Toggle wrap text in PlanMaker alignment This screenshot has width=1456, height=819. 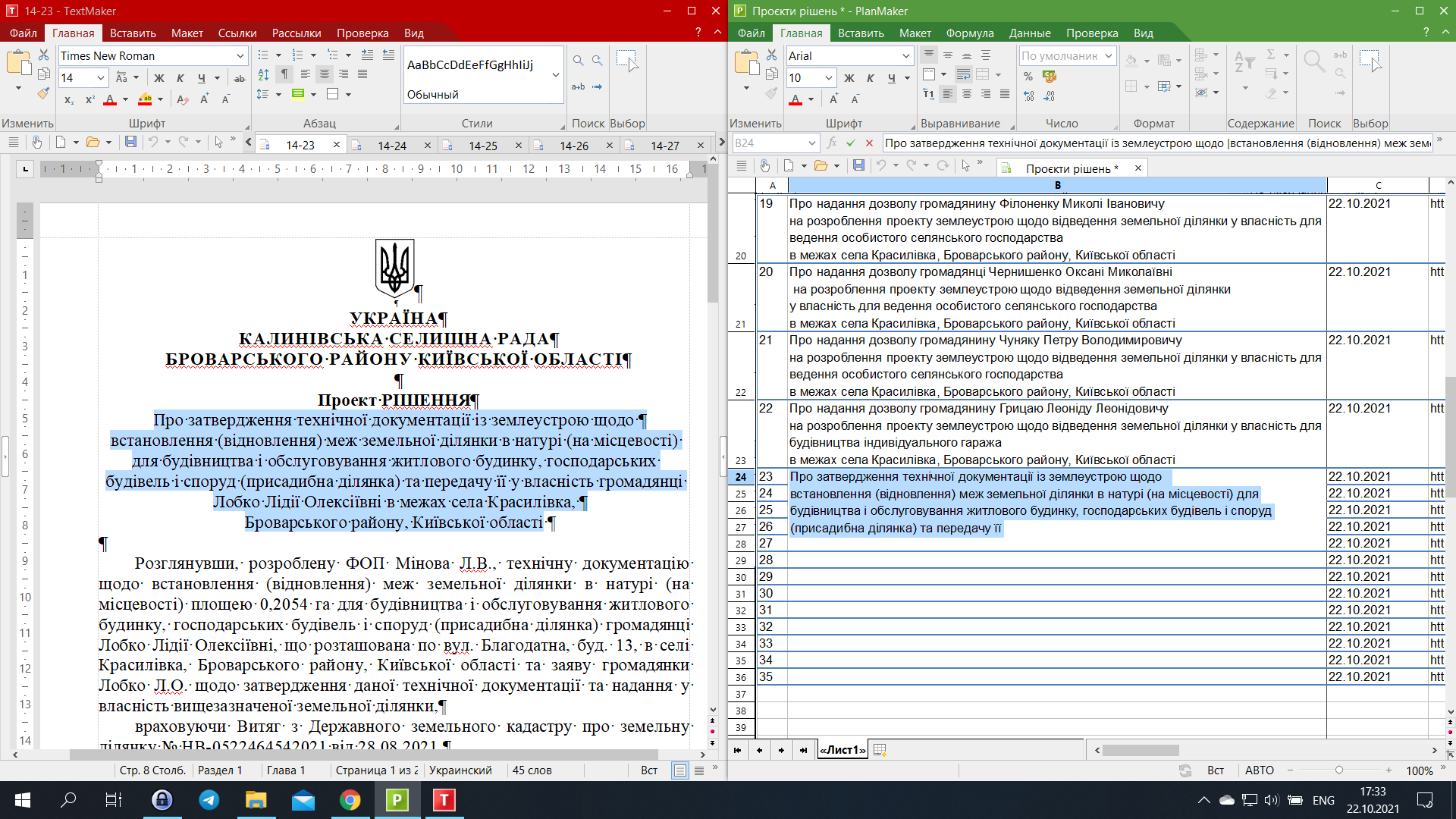[x=963, y=74]
